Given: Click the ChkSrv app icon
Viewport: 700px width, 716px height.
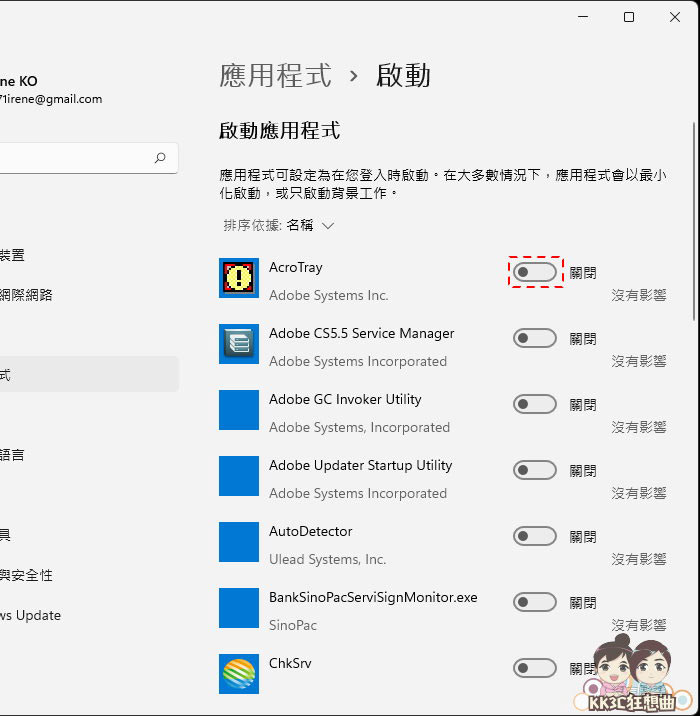Looking at the screenshot, I should point(239,673).
